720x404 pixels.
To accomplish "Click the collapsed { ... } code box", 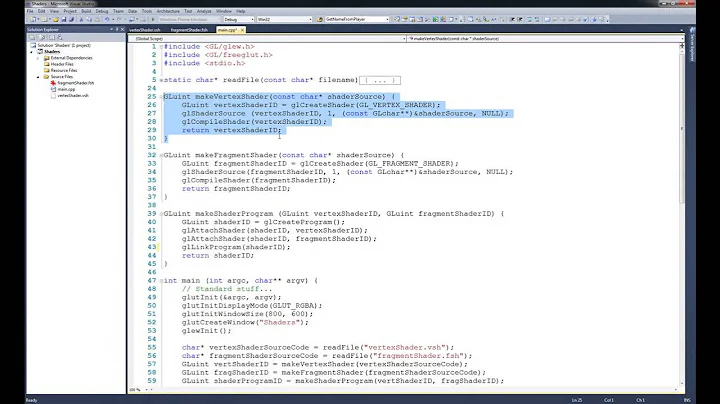I will coord(380,80).
